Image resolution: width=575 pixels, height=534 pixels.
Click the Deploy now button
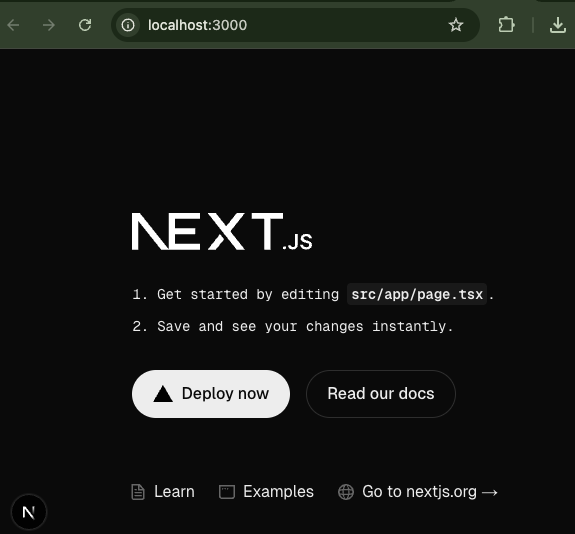tap(211, 394)
